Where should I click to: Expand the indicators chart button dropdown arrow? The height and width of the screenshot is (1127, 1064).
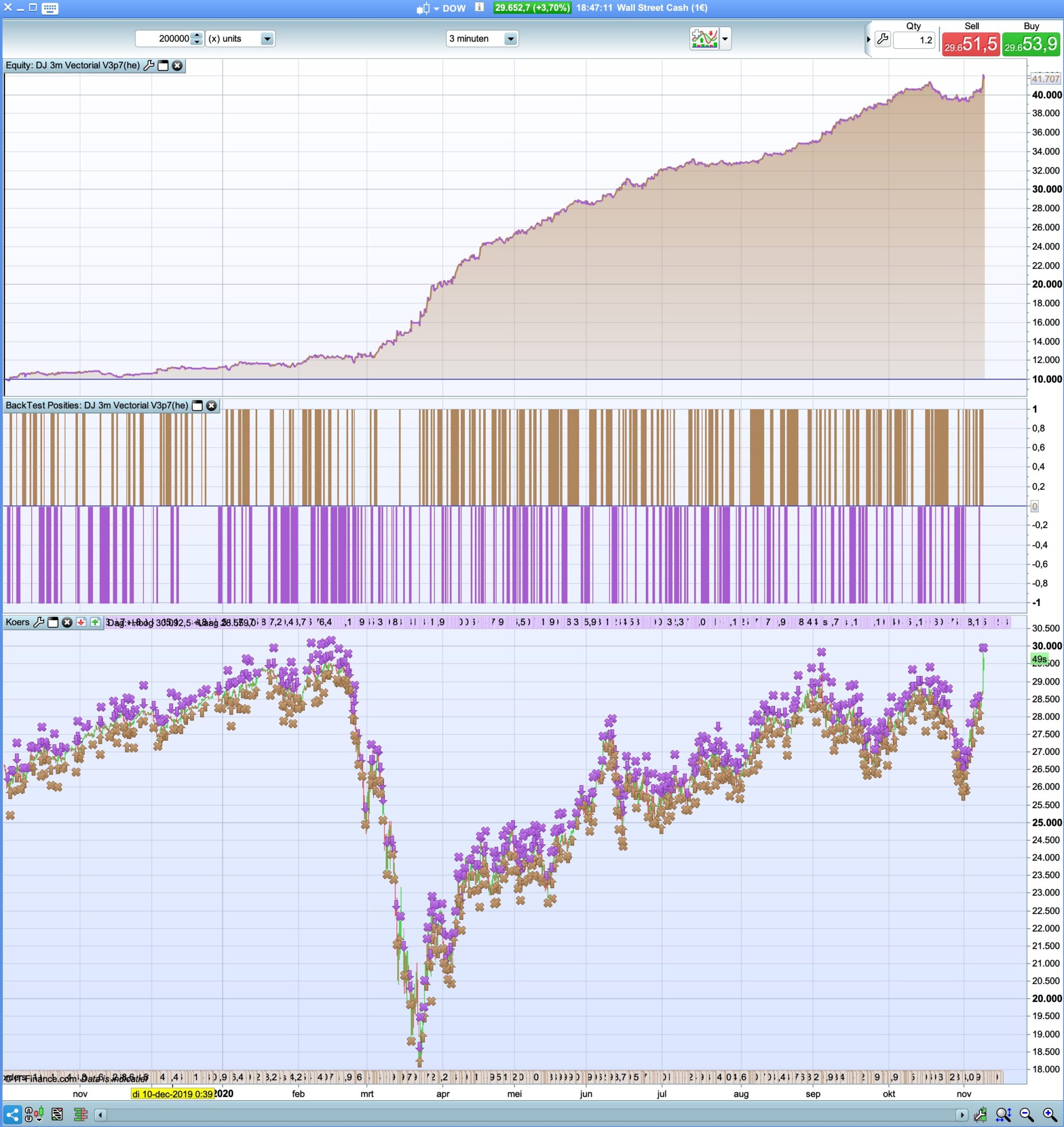(x=725, y=38)
